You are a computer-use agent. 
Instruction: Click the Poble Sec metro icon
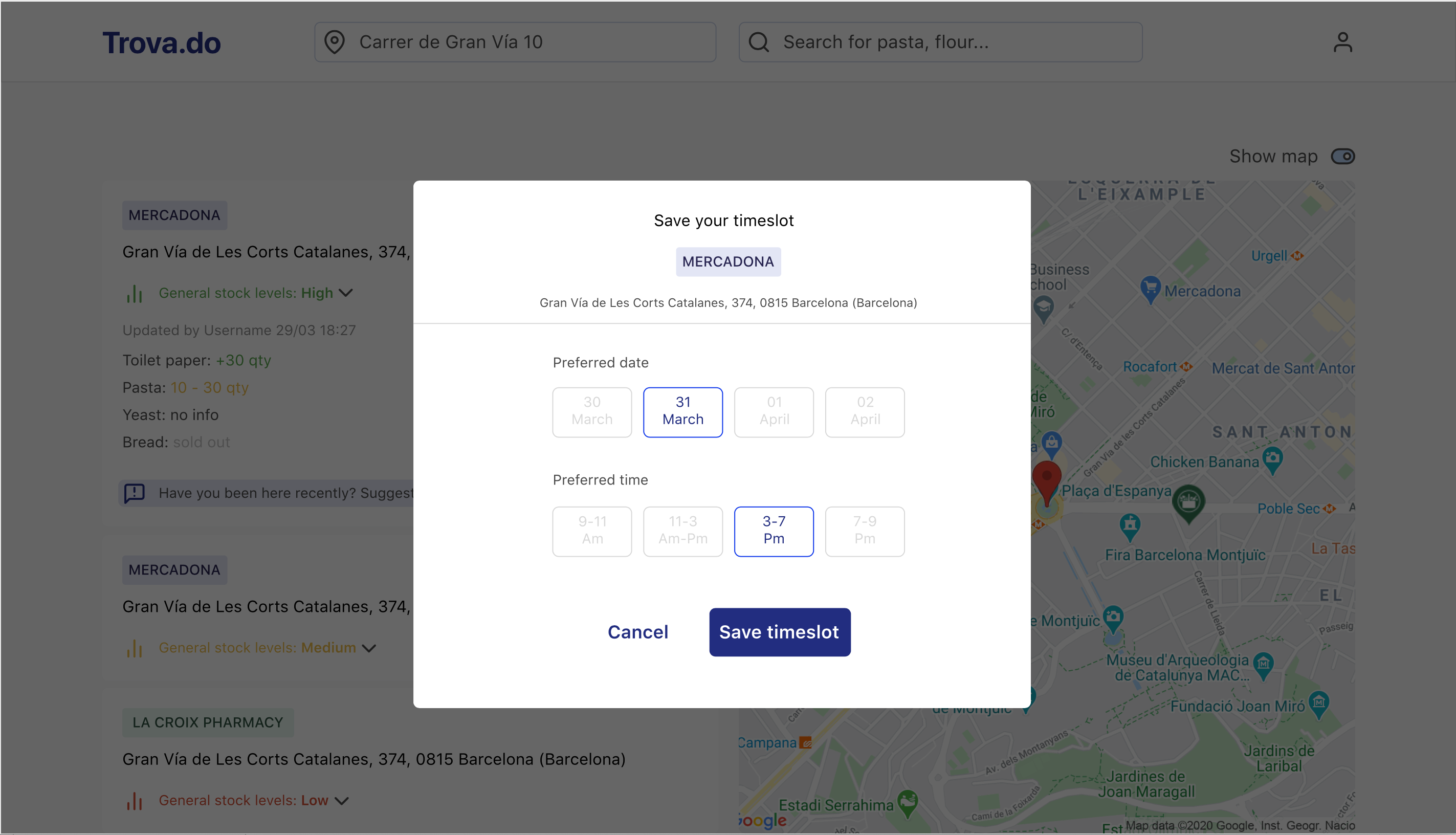1329,509
